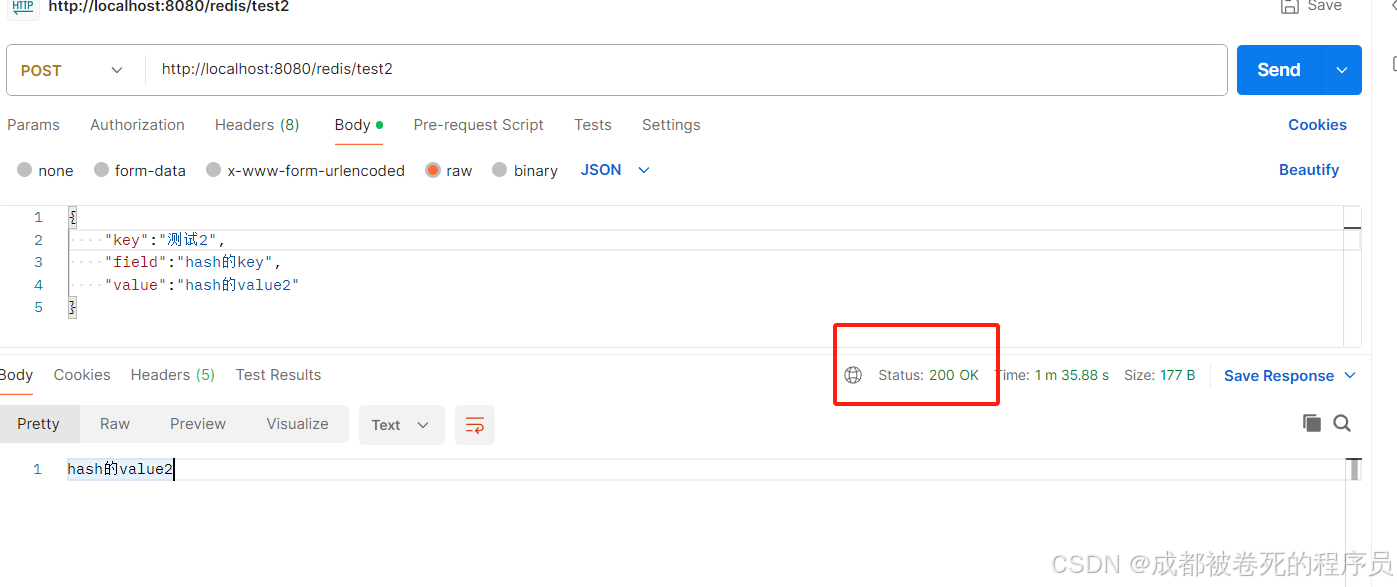This screenshot has height=587, width=1397.
Task: Click the request editor vertical scrollbar
Action: pyautogui.click(x=1352, y=277)
